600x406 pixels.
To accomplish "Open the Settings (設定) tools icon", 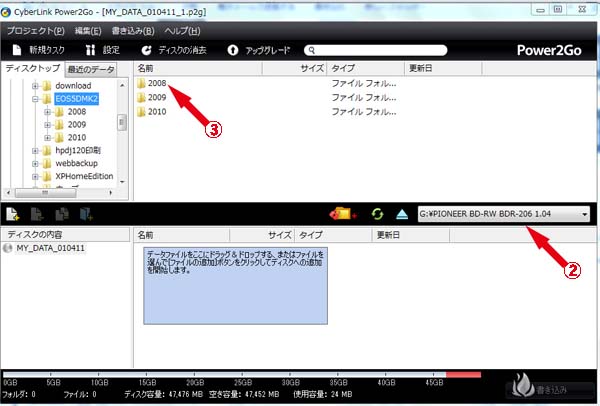I will click(90, 50).
